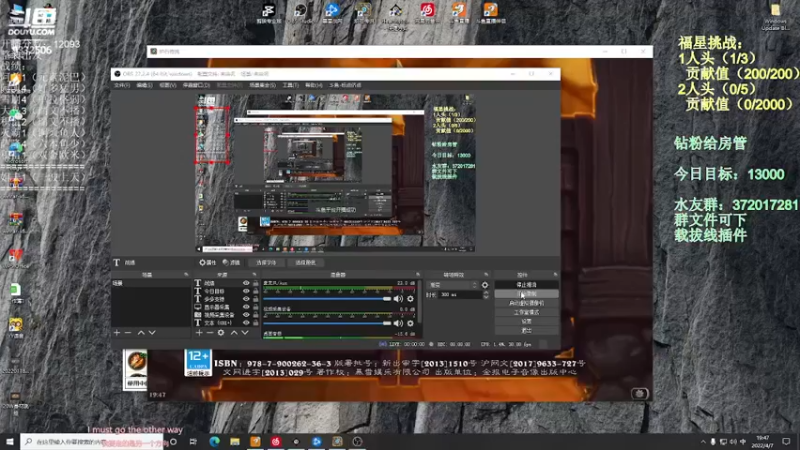The width and height of the screenshot is (800, 450).
Task: Pop out the Scene Transitions dock panel
Action: [486, 274]
